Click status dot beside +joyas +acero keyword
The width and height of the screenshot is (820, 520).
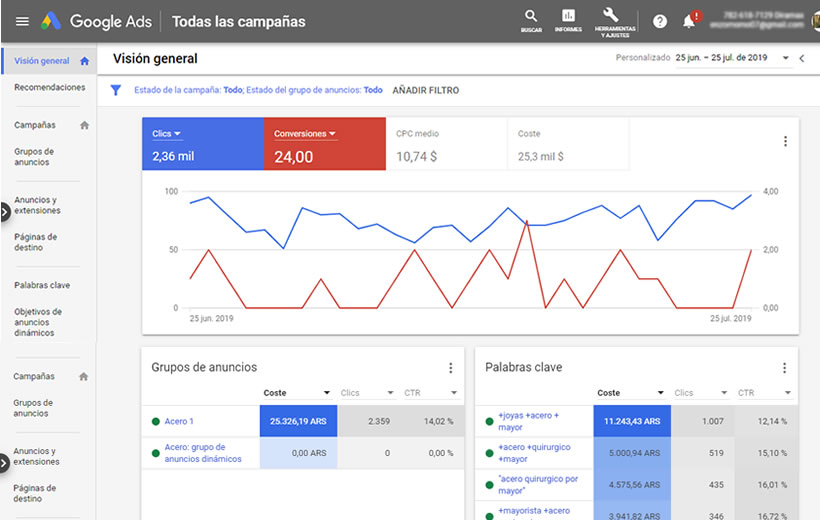click(489, 422)
